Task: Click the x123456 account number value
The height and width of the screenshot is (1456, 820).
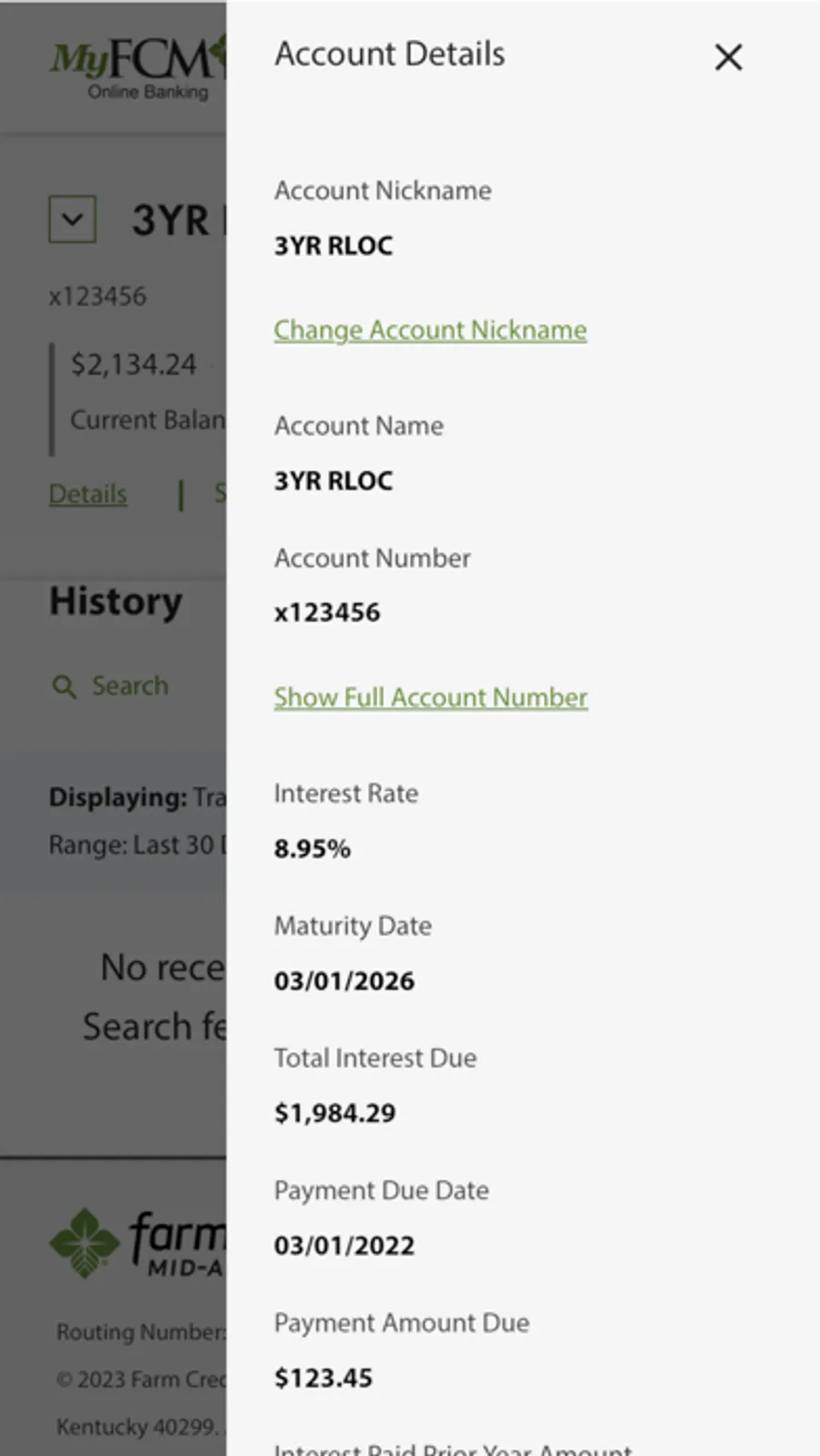Action: [x=327, y=612]
